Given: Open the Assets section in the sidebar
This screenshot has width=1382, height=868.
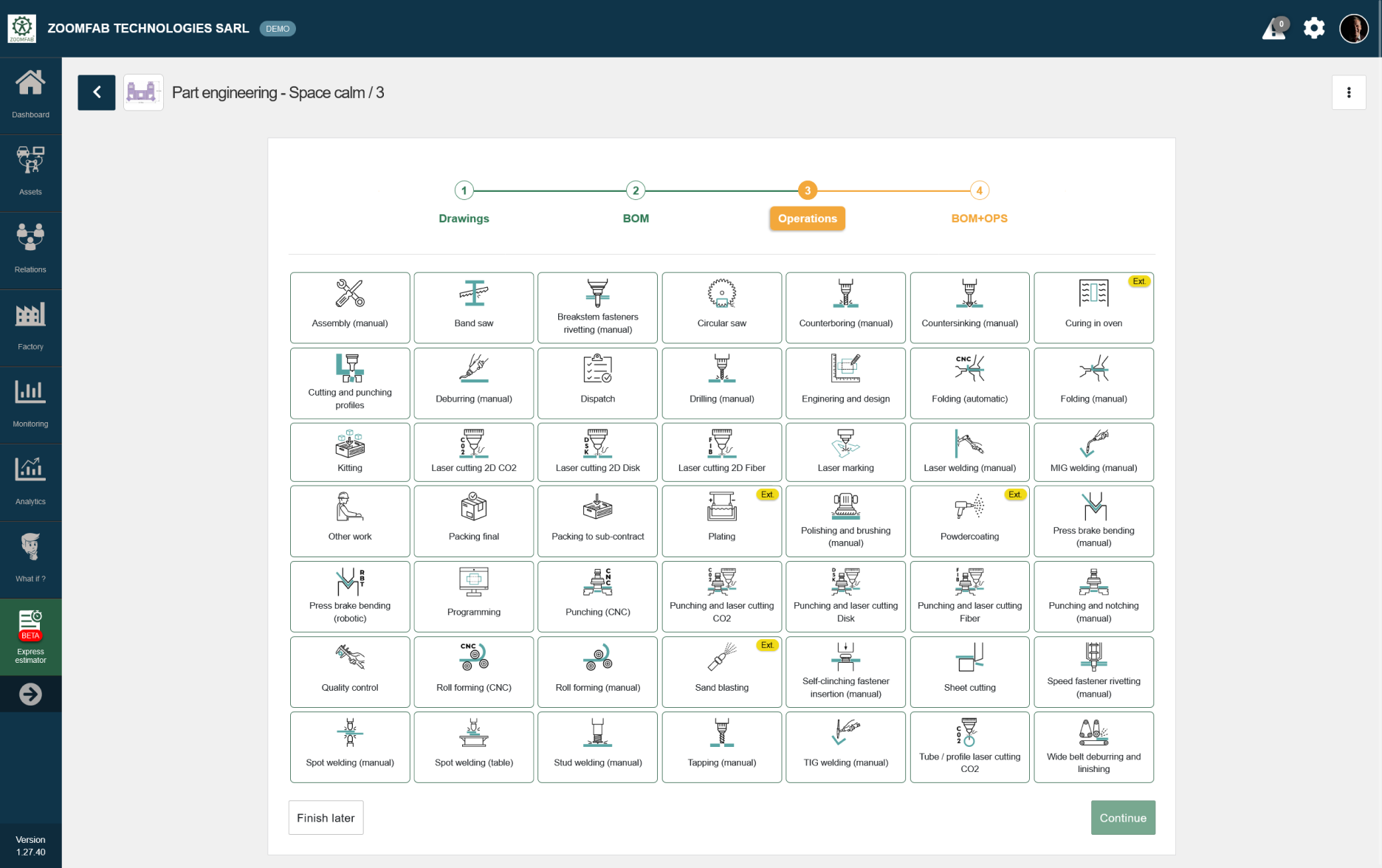Looking at the screenshot, I should pos(30,173).
